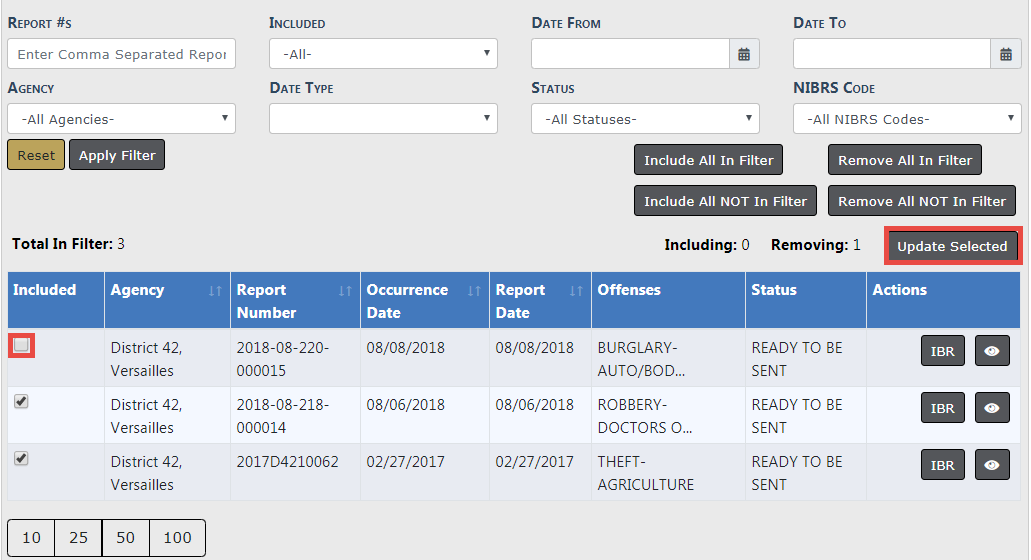Image resolution: width=1031 pixels, height=560 pixels.
Task: View report 2018-08-218-000014 via eye icon
Action: tap(992, 408)
